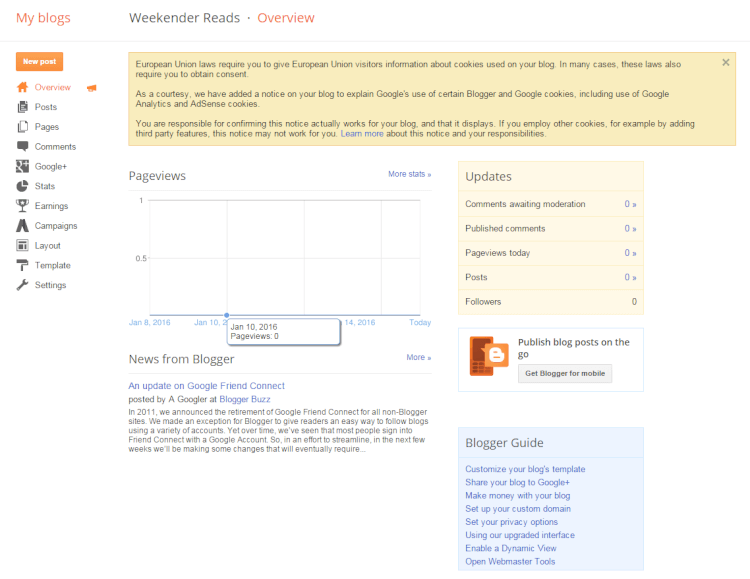Open Comments awaiting moderation count
Image resolution: width=750 pixels, height=579 pixels.
[630, 204]
